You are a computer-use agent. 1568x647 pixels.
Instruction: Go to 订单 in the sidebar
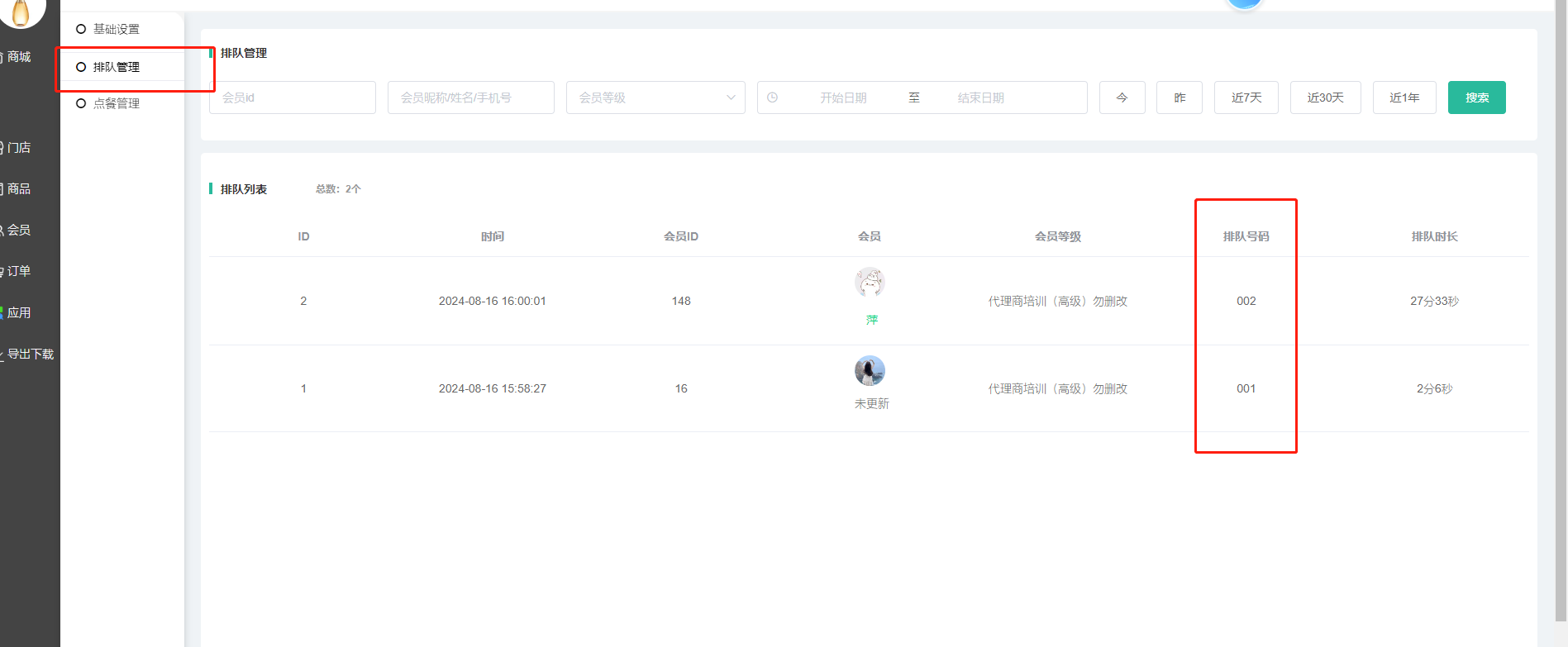19,271
